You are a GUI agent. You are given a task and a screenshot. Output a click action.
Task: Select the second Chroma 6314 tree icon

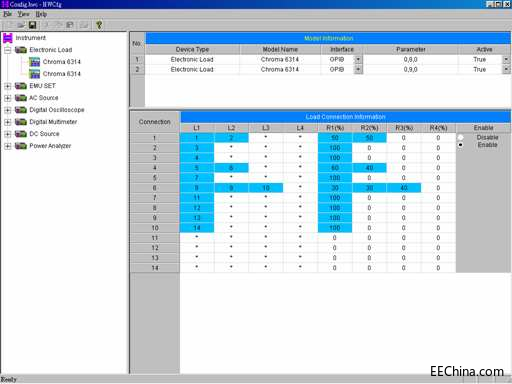(x=34, y=74)
